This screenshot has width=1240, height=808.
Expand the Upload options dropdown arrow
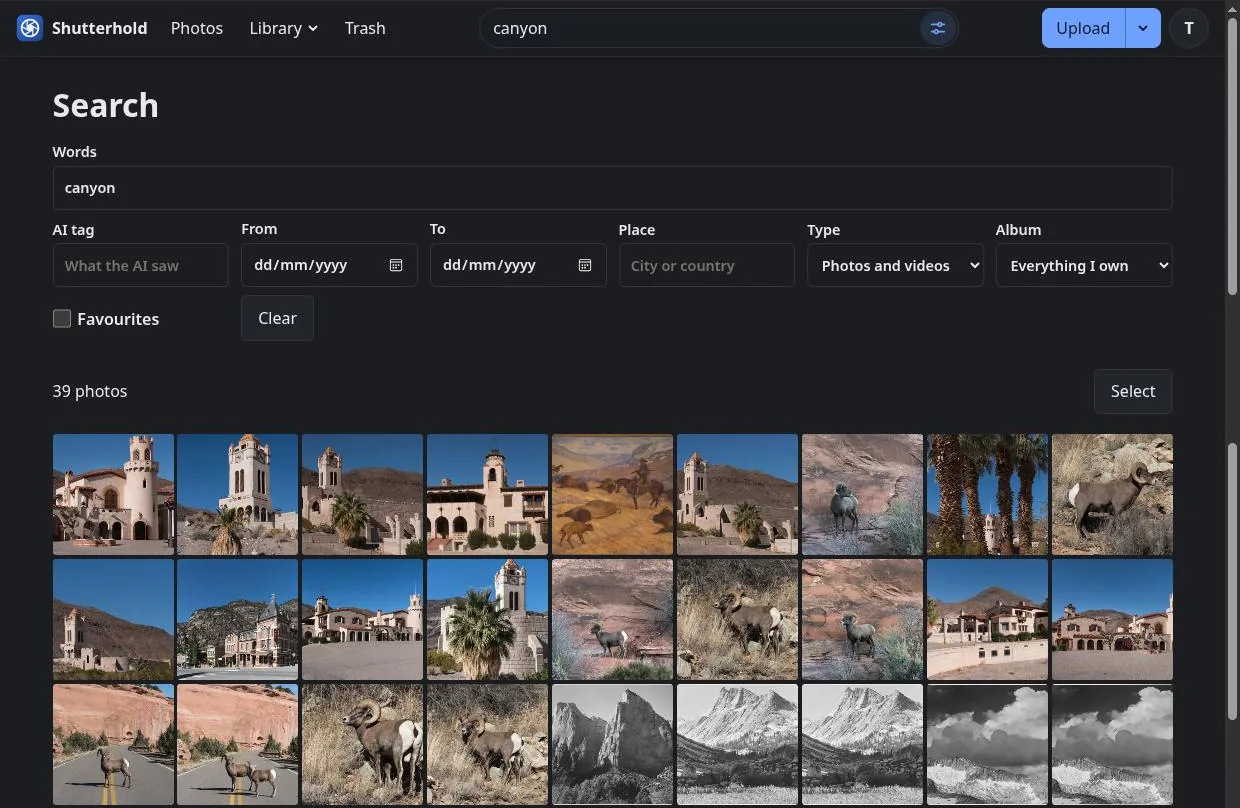[x=1143, y=28]
